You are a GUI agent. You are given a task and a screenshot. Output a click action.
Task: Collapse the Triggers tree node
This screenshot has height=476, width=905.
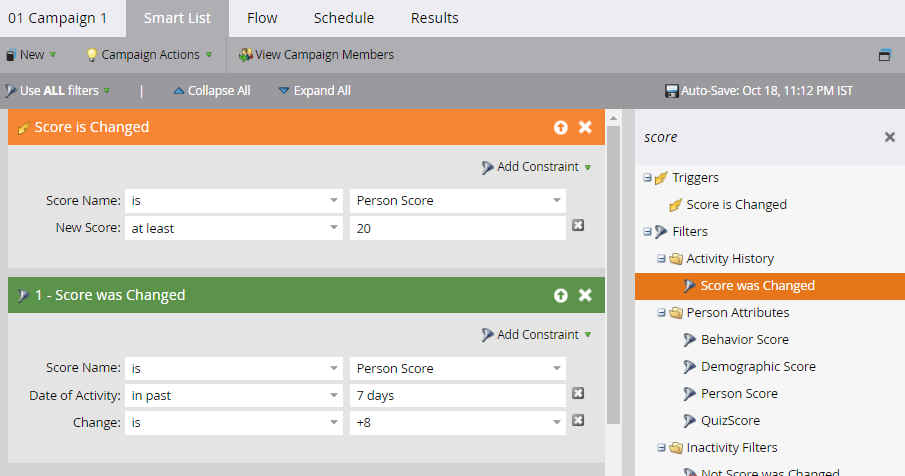pyautogui.click(x=648, y=178)
